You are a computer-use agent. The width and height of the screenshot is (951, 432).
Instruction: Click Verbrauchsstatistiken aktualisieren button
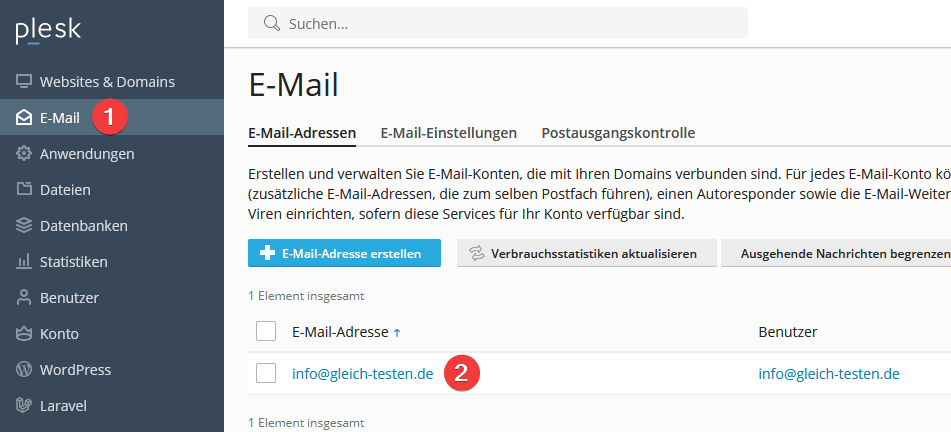click(x=586, y=254)
